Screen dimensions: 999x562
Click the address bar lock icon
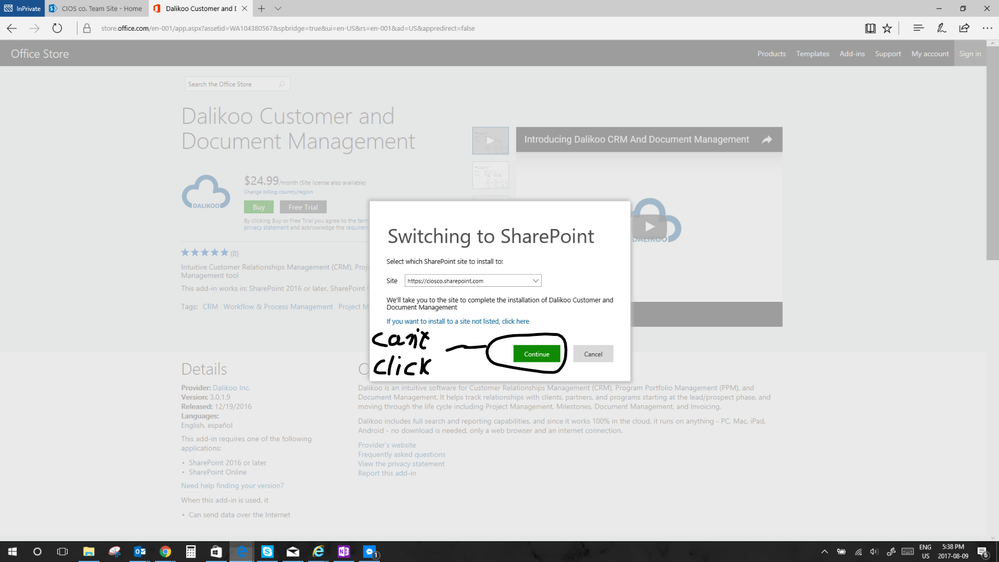(87, 28)
